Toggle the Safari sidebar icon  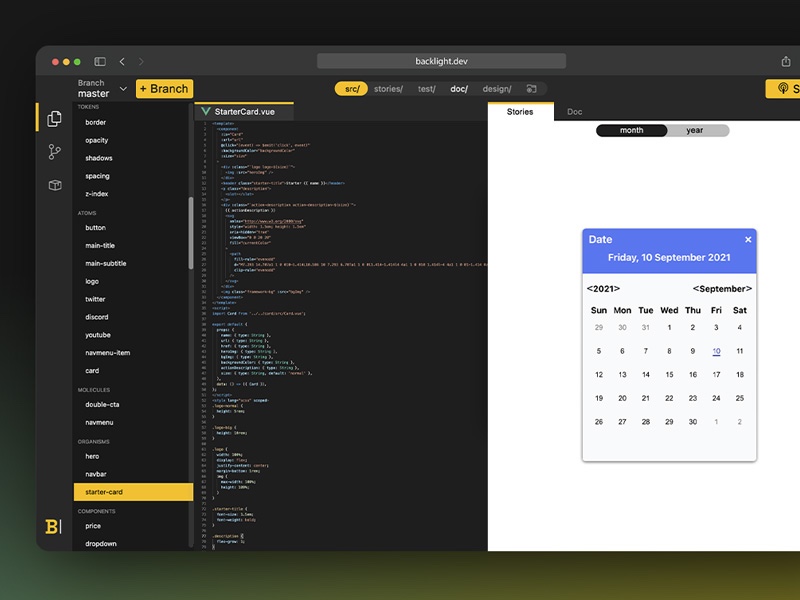(100, 62)
